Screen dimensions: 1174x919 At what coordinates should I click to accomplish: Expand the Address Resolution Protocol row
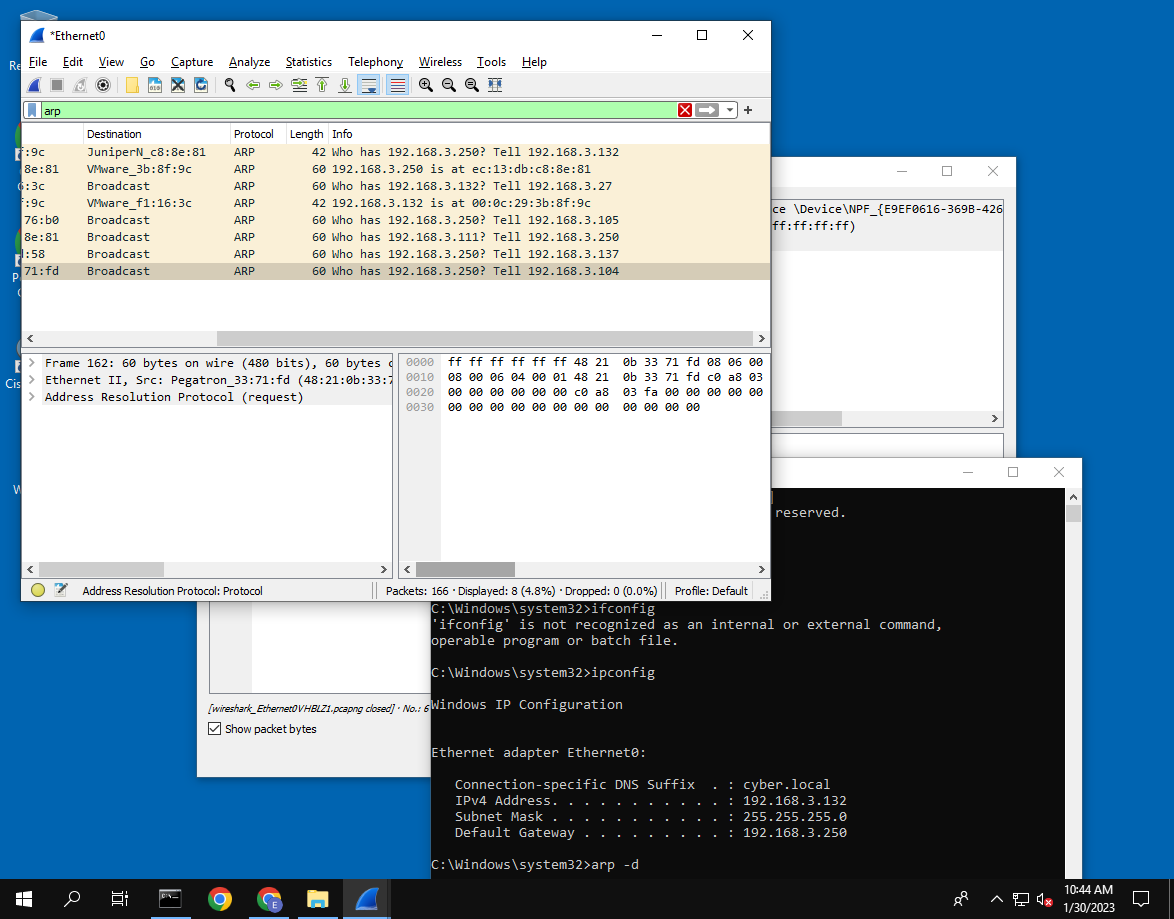click(x=32, y=398)
